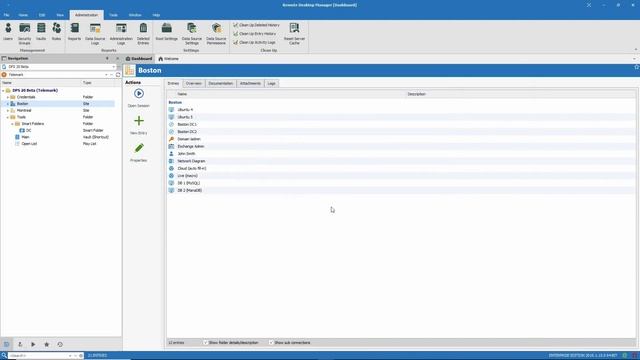
Task: Open the Reports ribbon icon
Action: (74, 31)
